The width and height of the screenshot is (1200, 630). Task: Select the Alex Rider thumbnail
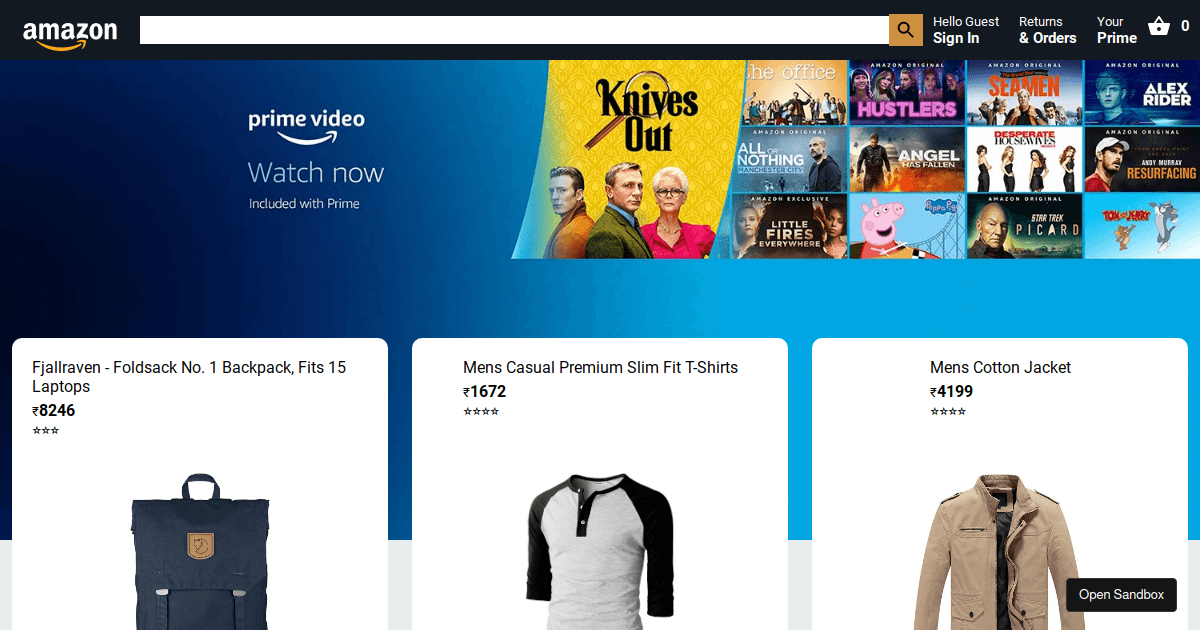tap(1142, 93)
